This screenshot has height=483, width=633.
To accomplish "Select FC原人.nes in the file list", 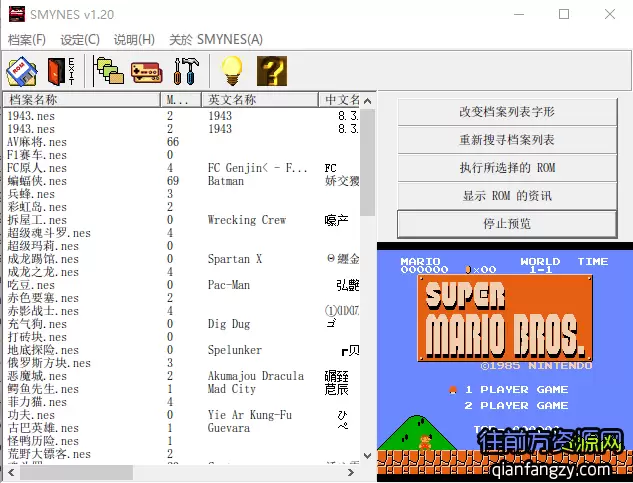I will click(37, 168).
